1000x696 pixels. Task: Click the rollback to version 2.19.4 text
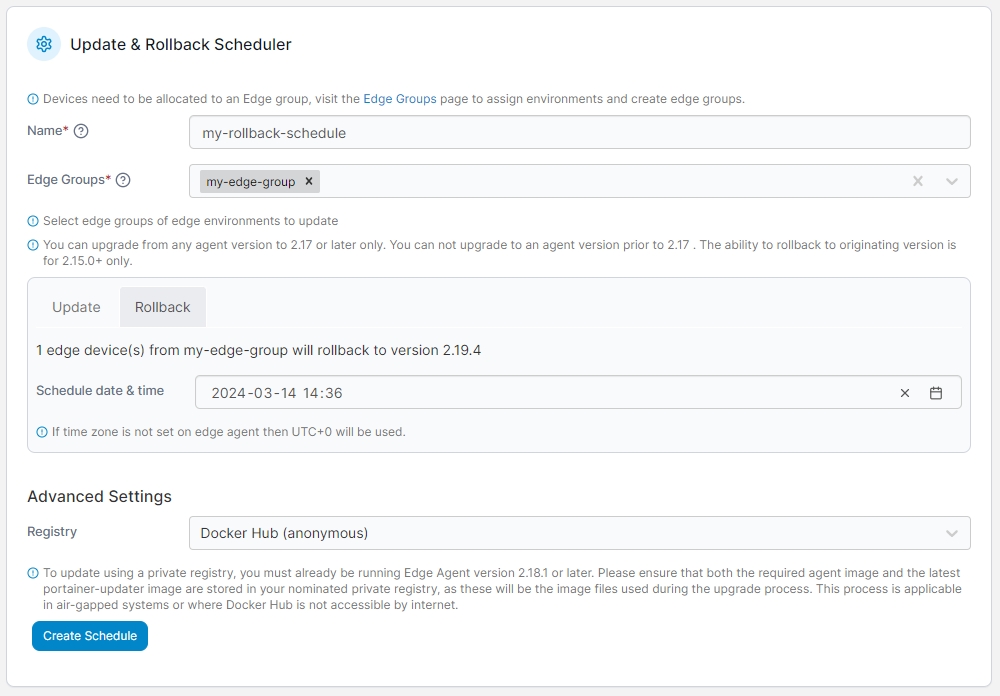(x=258, y=350)
